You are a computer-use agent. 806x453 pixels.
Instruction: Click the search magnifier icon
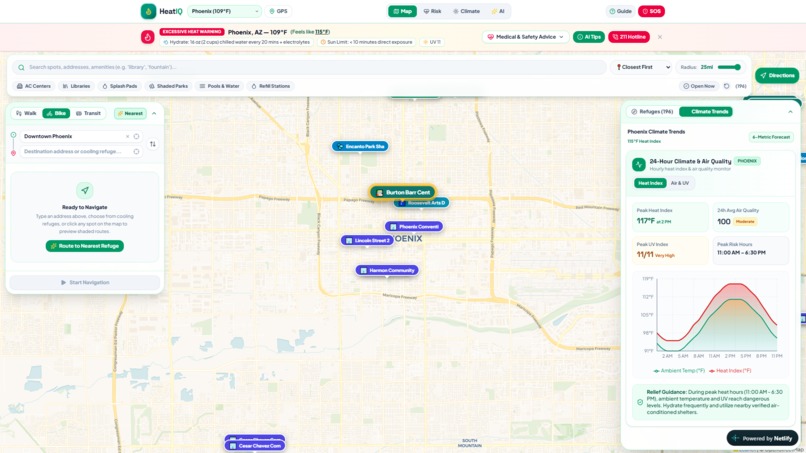pos(21,67)
